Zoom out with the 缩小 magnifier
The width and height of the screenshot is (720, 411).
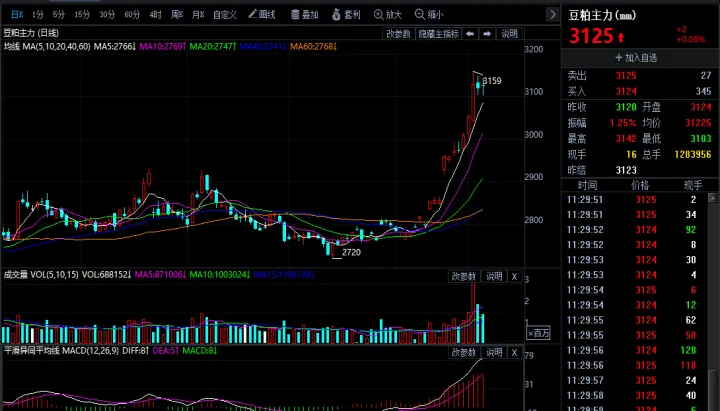[x=429, y=15]
